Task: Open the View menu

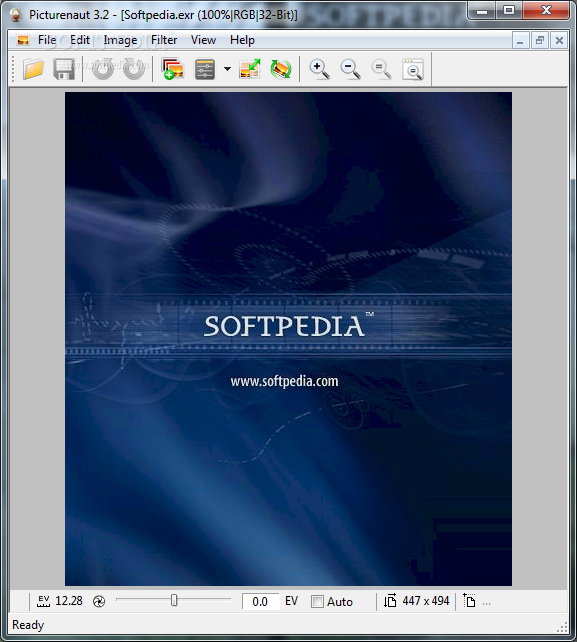Action: pyautogui.click(x=203, y=40)
